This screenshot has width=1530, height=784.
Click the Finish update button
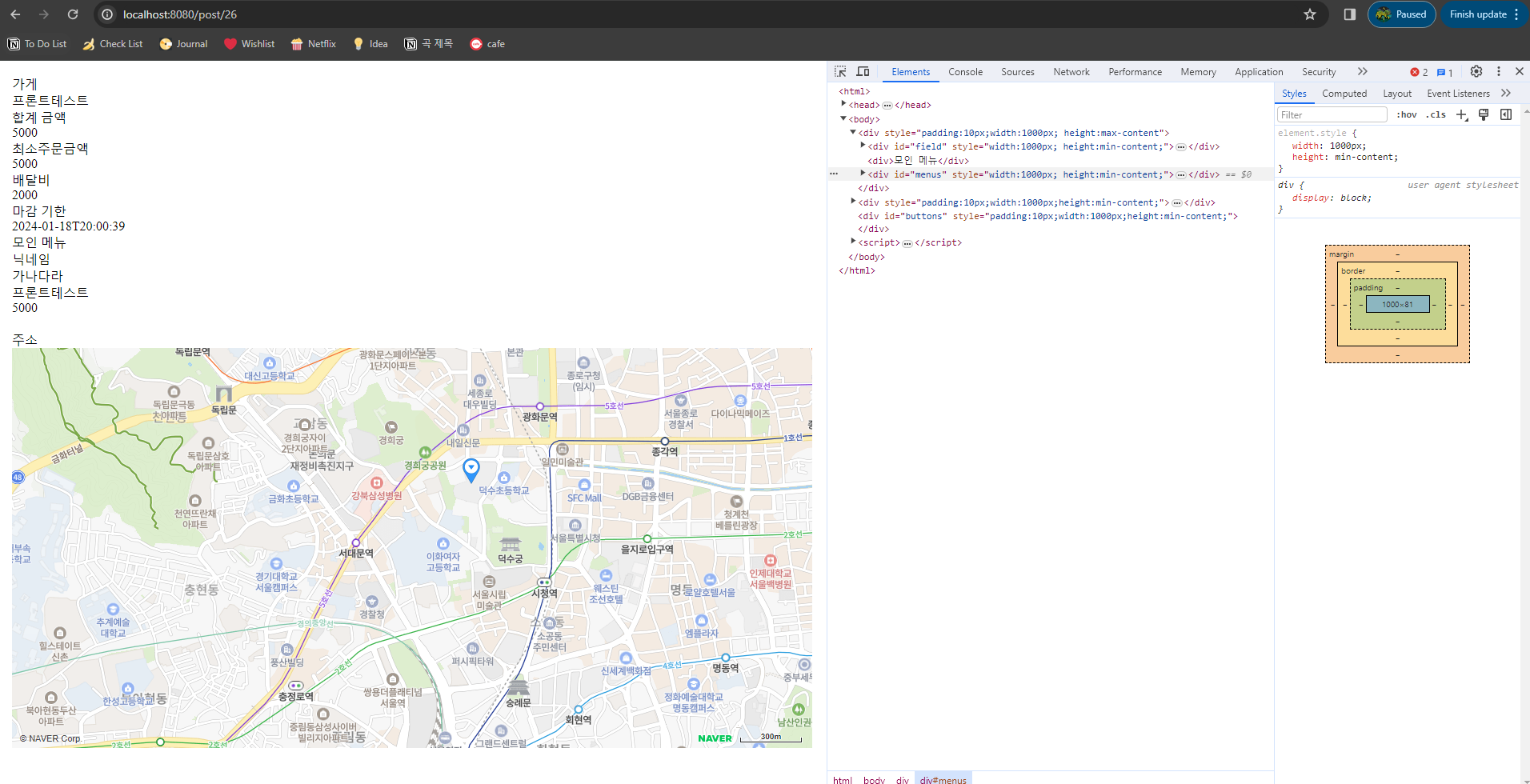(x=1484, y=14)
